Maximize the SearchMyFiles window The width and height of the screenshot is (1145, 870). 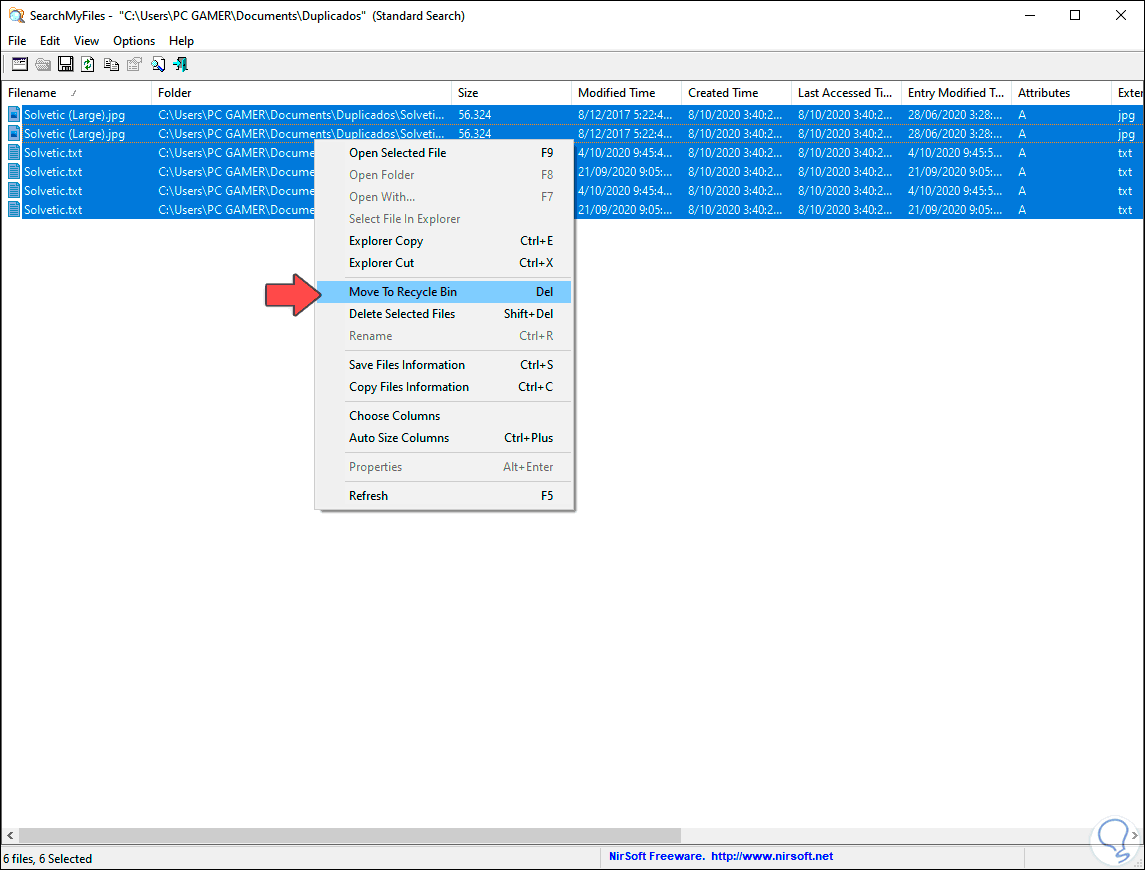tap(1075, 15)
